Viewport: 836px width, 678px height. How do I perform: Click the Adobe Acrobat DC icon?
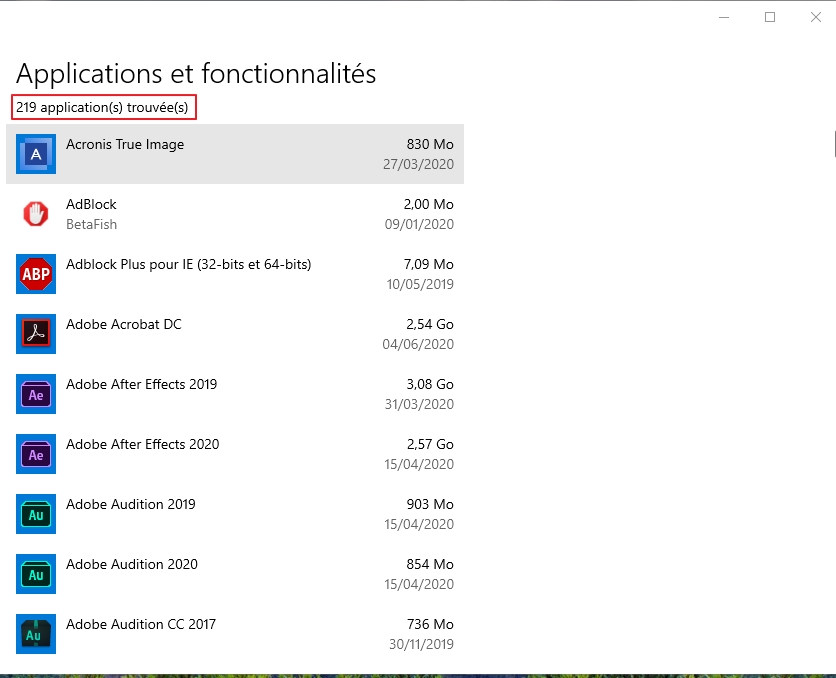point(36,334)
